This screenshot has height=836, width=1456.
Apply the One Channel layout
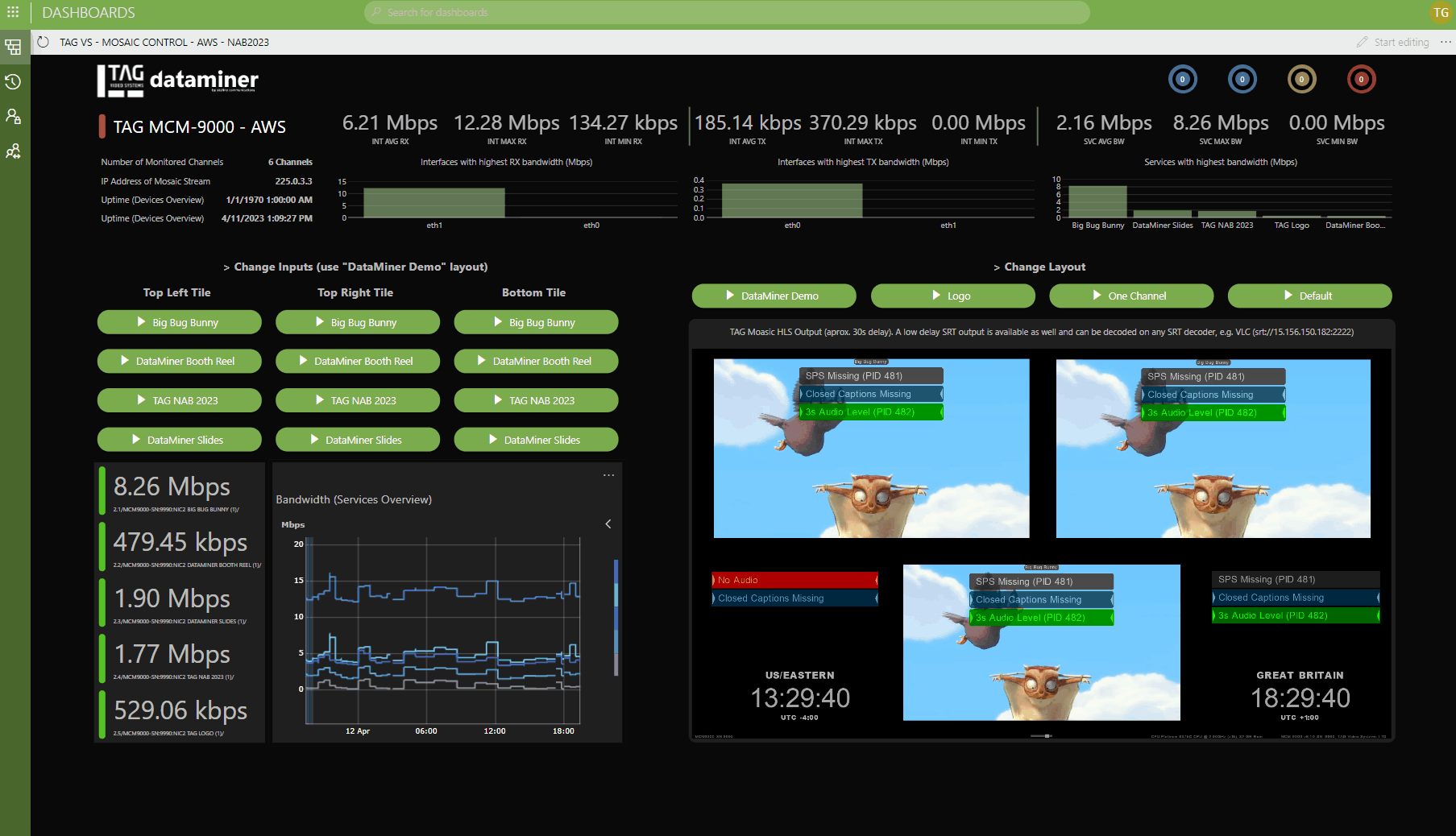click(x=1131, y=296)
